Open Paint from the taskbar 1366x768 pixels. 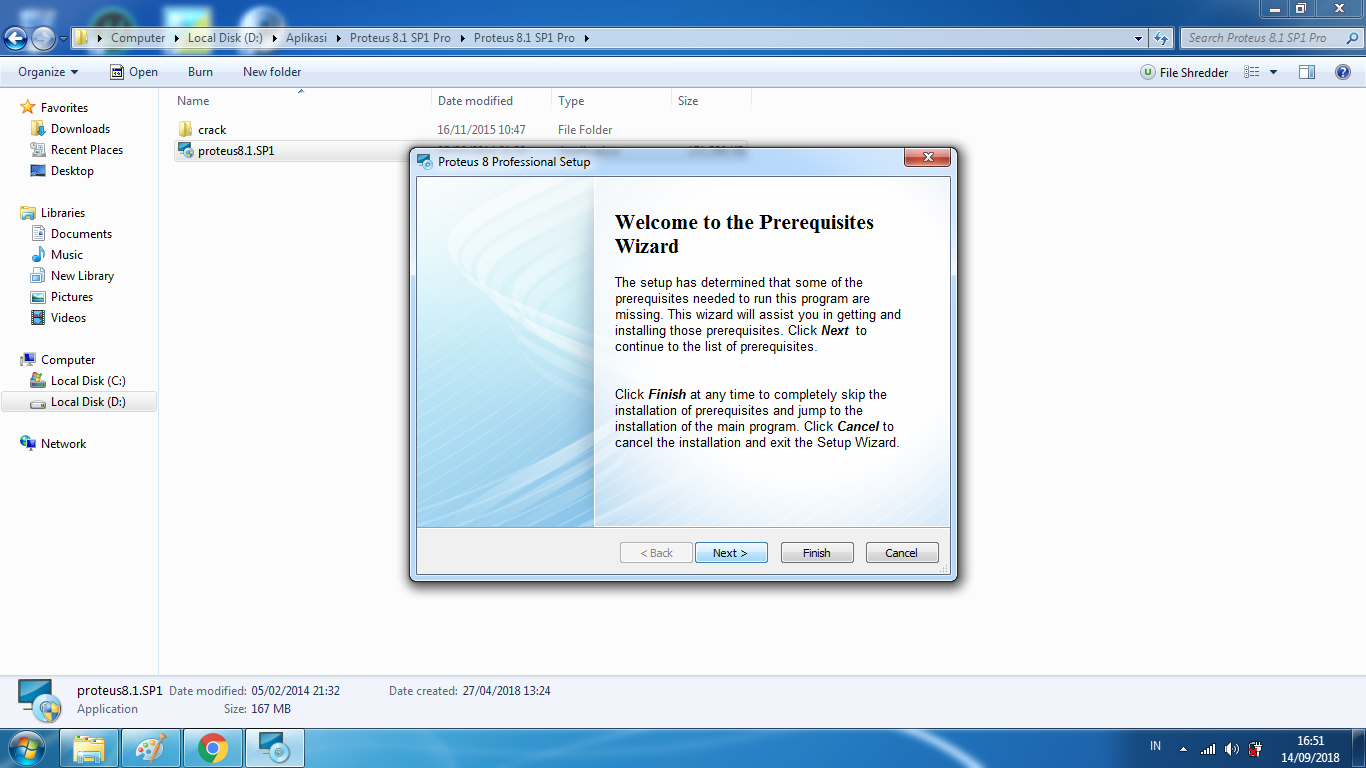[x=151, y=748]
